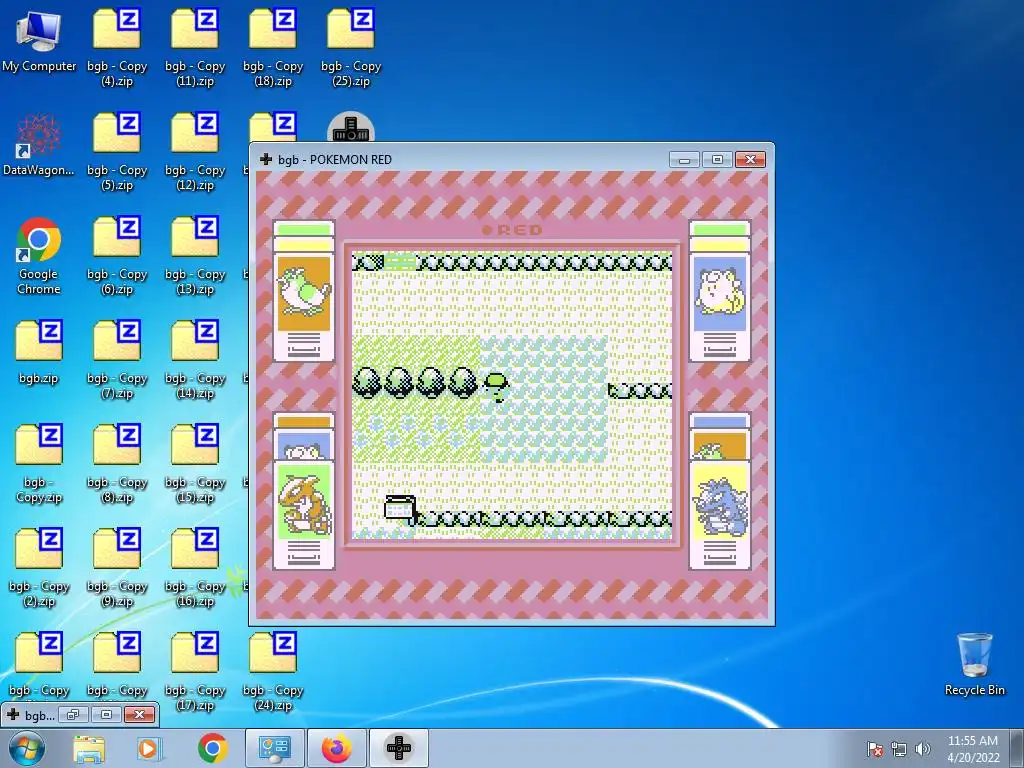Image resolution: width=1024 pixels, height=768 pixels.
Task: Close the bgb POKEMON RED window
Action: [750, 160]
